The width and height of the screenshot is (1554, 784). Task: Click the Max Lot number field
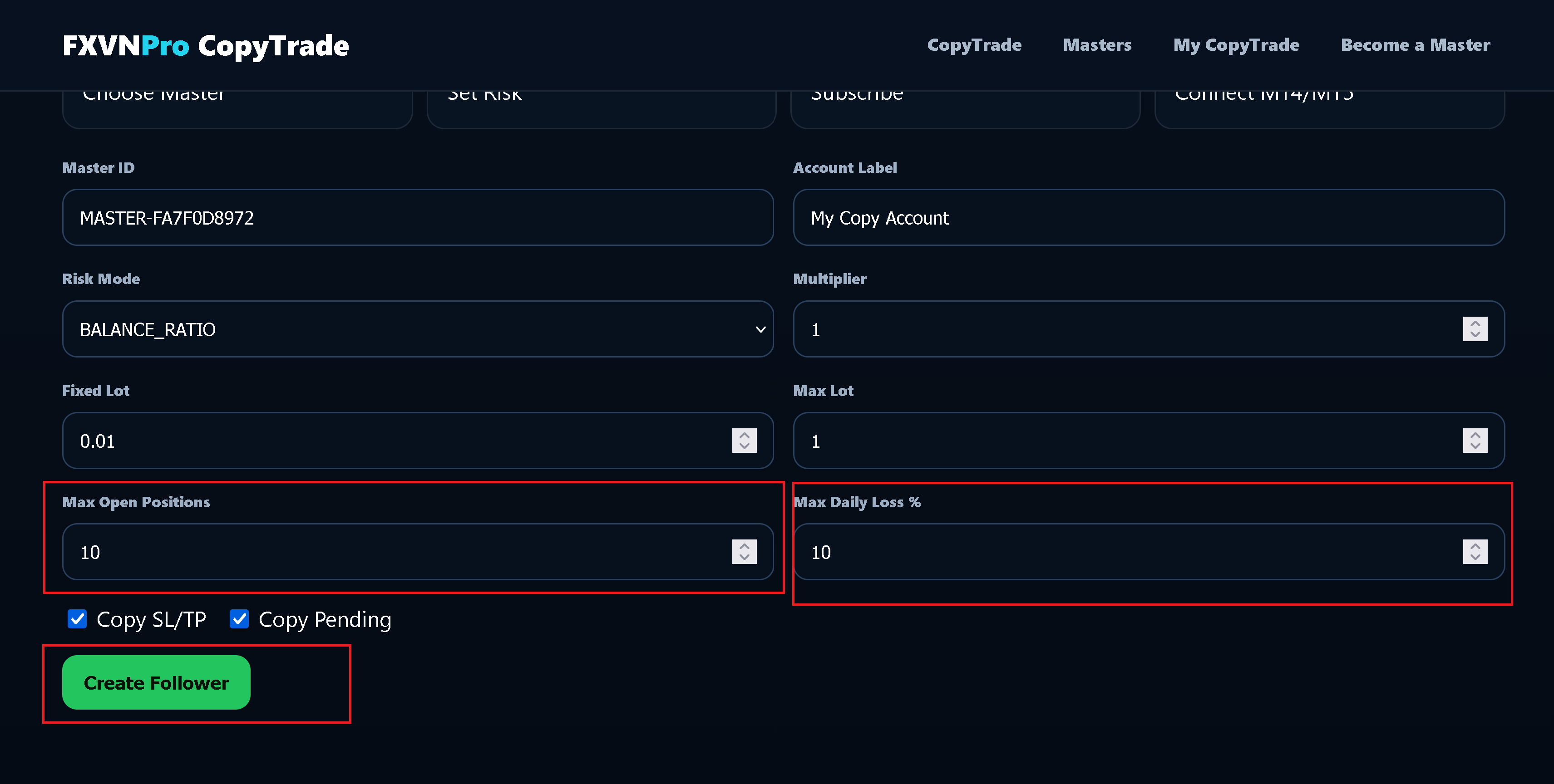click(x=1148, y=440)
